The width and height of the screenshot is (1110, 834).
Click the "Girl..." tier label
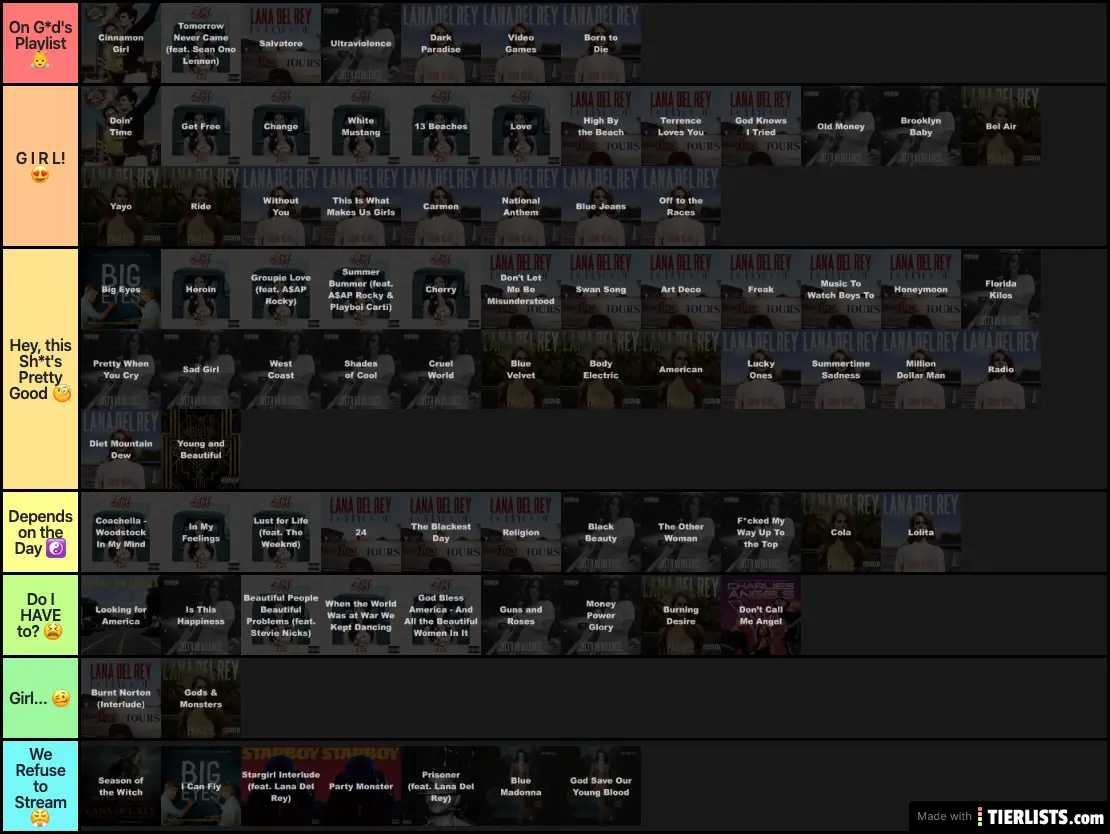tap(40, 697)
